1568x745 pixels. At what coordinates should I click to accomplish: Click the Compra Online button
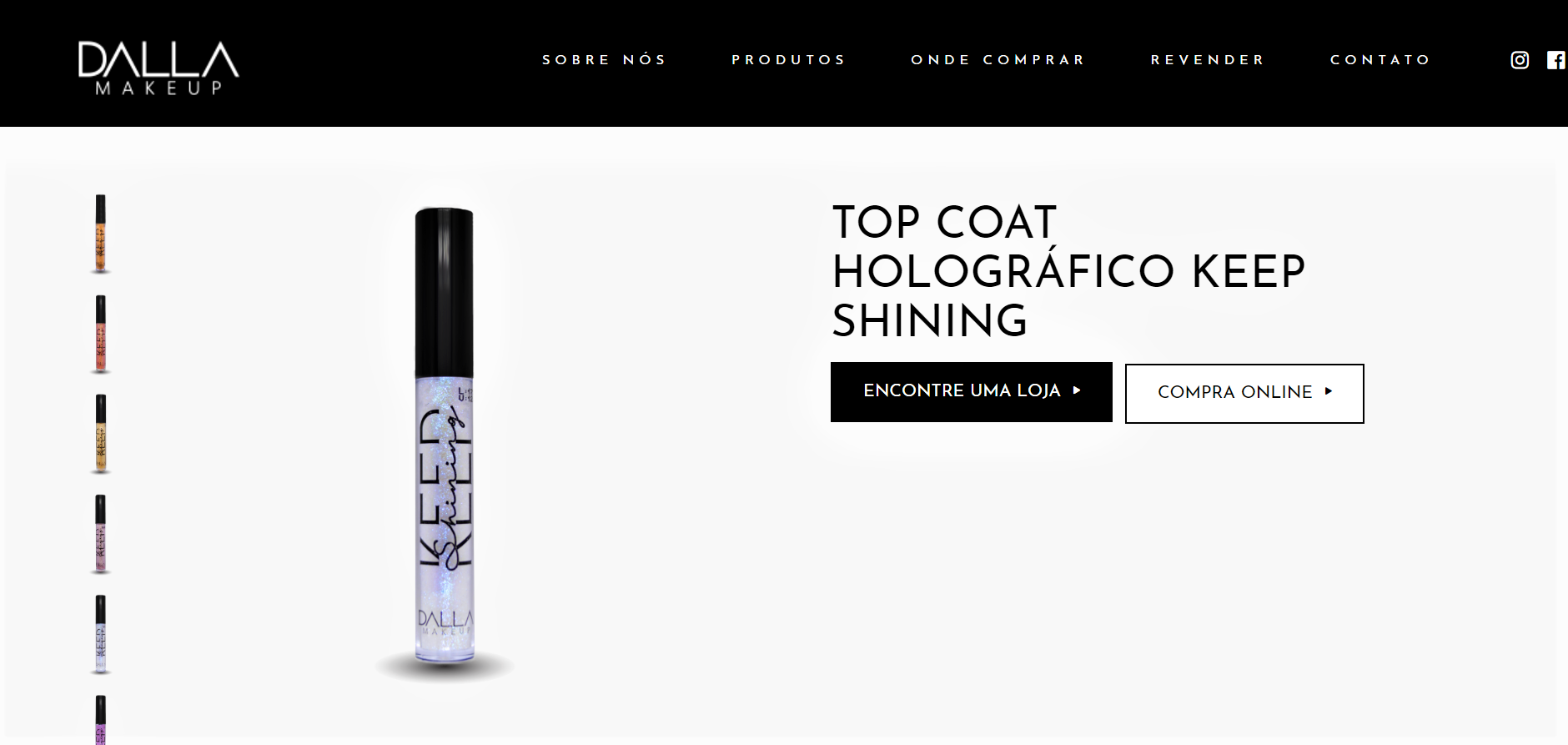click(x=1244, y=394)
